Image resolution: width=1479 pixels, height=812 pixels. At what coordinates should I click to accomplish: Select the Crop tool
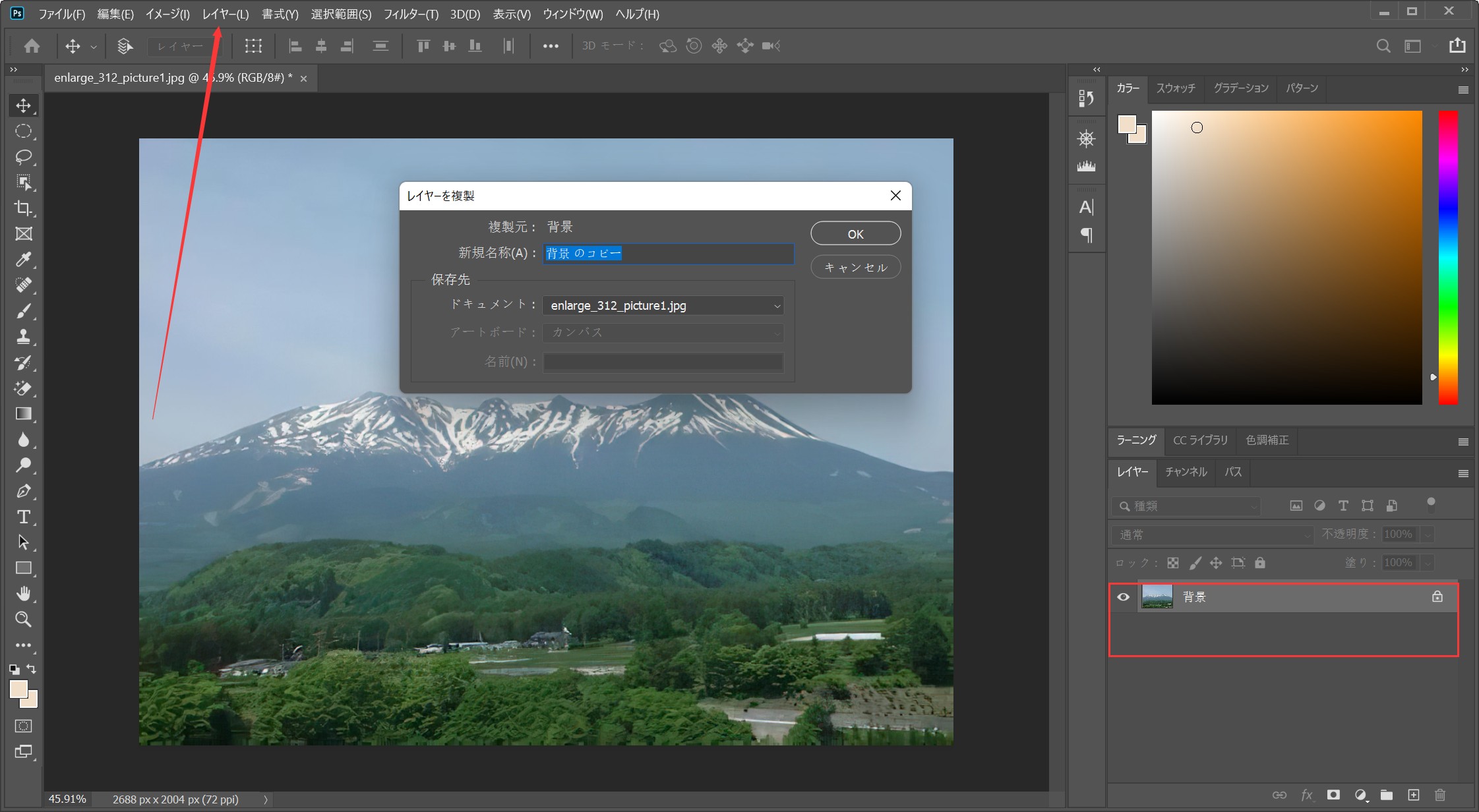pos(23,208)
